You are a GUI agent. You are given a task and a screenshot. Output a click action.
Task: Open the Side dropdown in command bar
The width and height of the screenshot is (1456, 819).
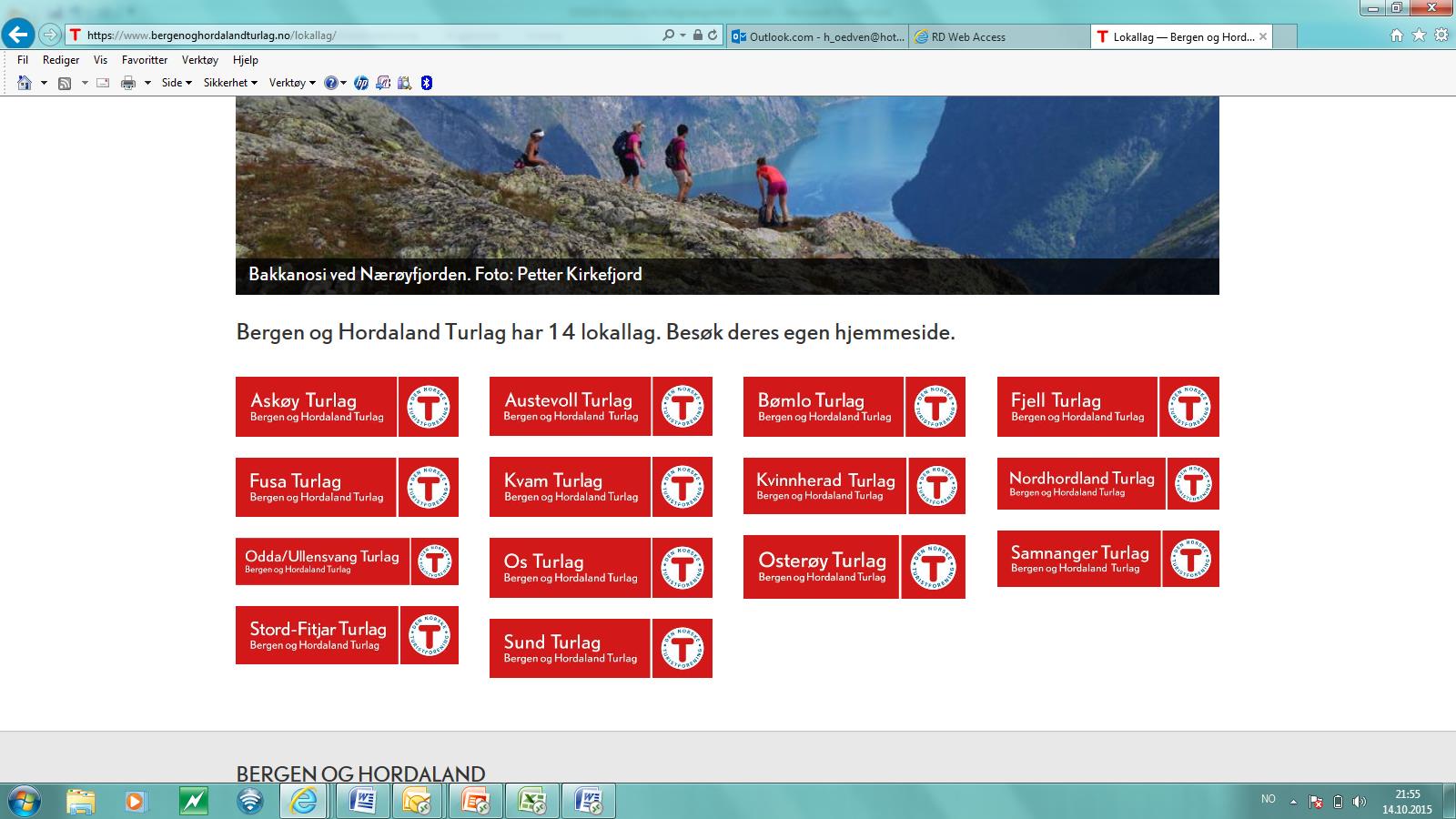pyautogui.click(x=177, y=83)
